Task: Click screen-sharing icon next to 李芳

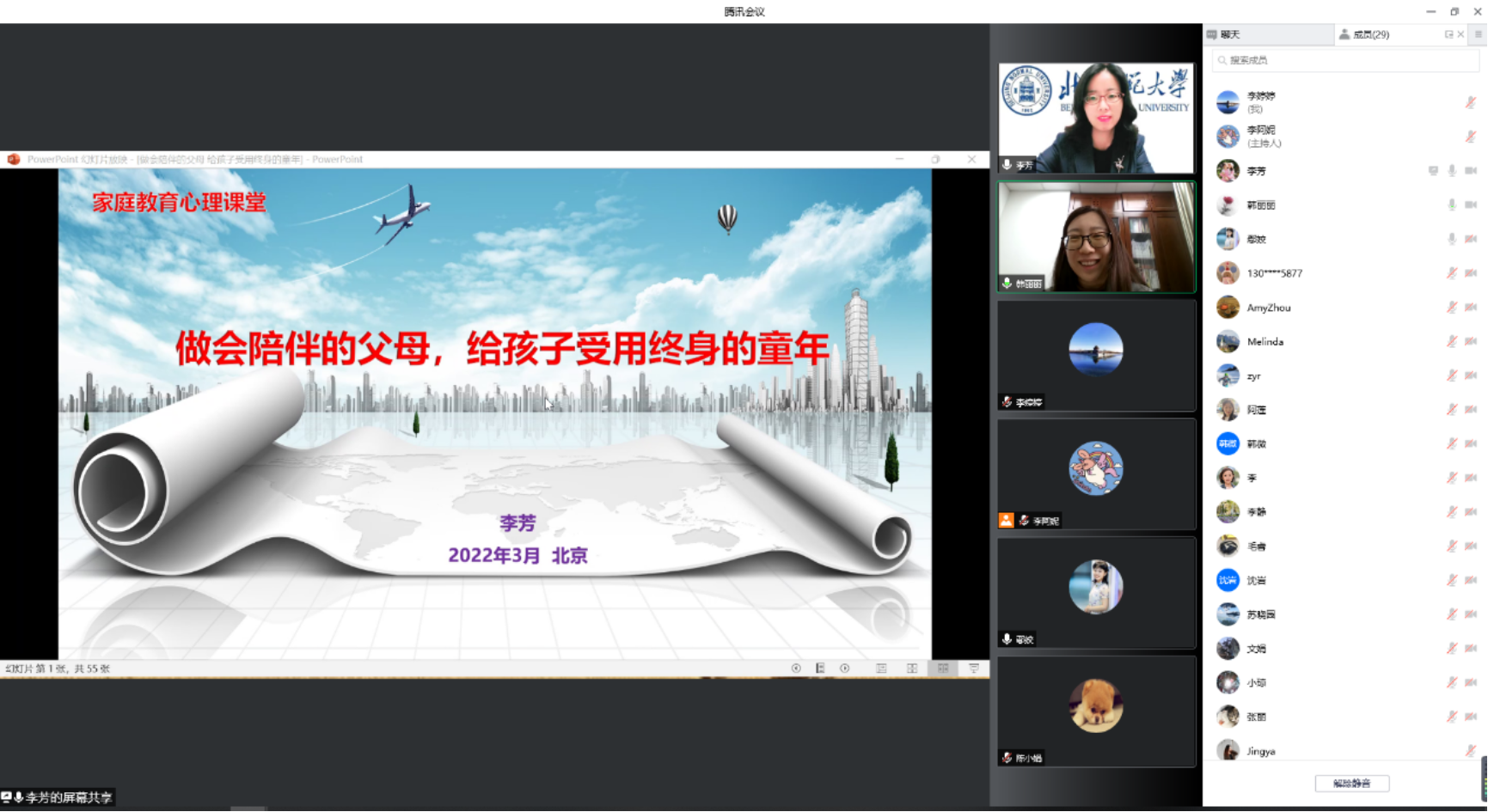Action: (x=1433, y=171)
